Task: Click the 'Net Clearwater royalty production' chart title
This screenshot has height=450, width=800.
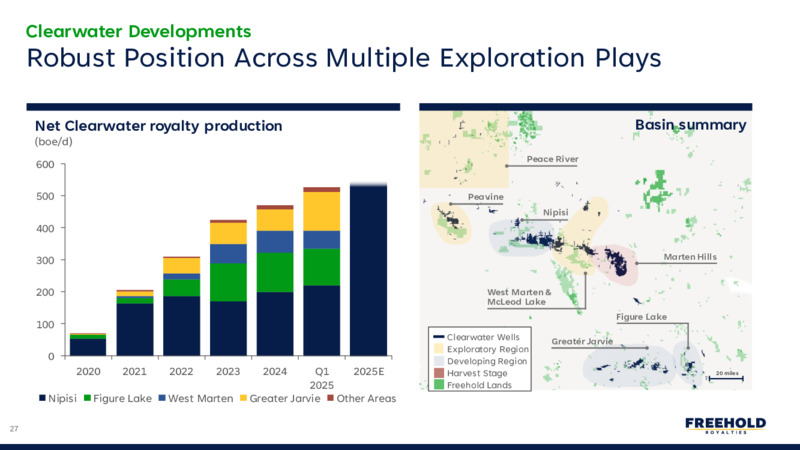Action: coord(158,126)
